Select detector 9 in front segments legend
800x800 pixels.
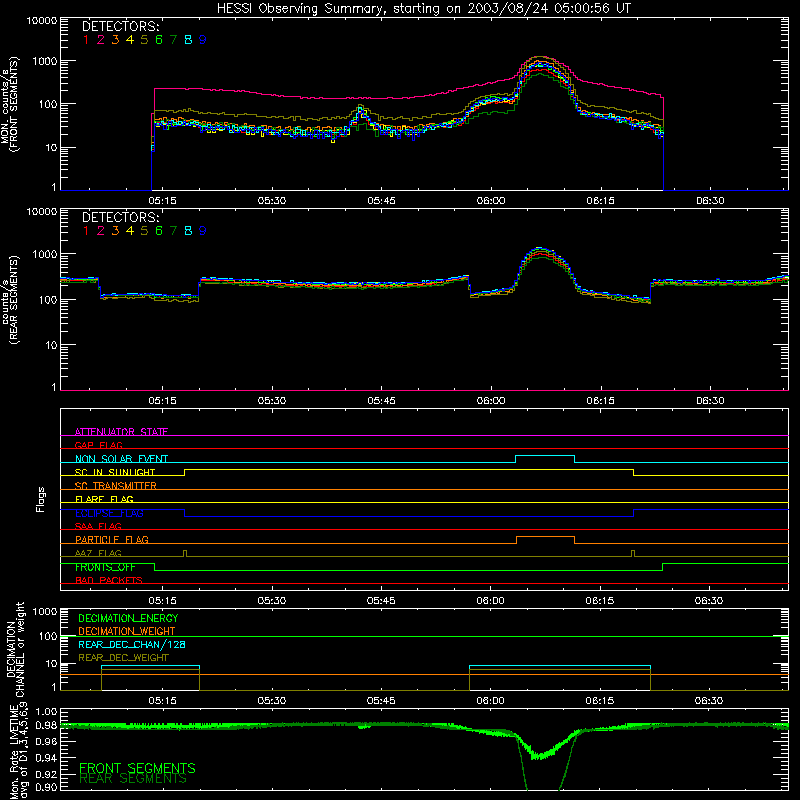[x=203, y=40]
